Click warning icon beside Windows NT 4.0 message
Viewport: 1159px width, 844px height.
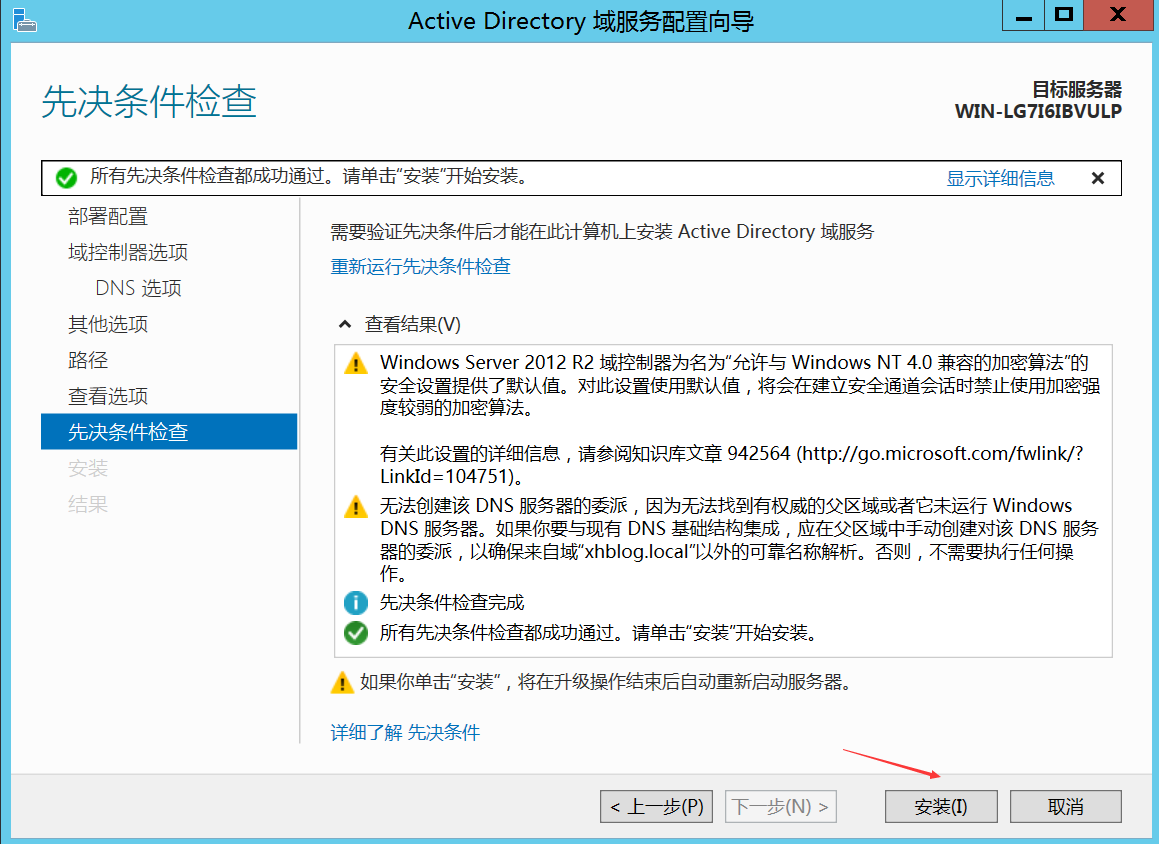pos(356,364)
